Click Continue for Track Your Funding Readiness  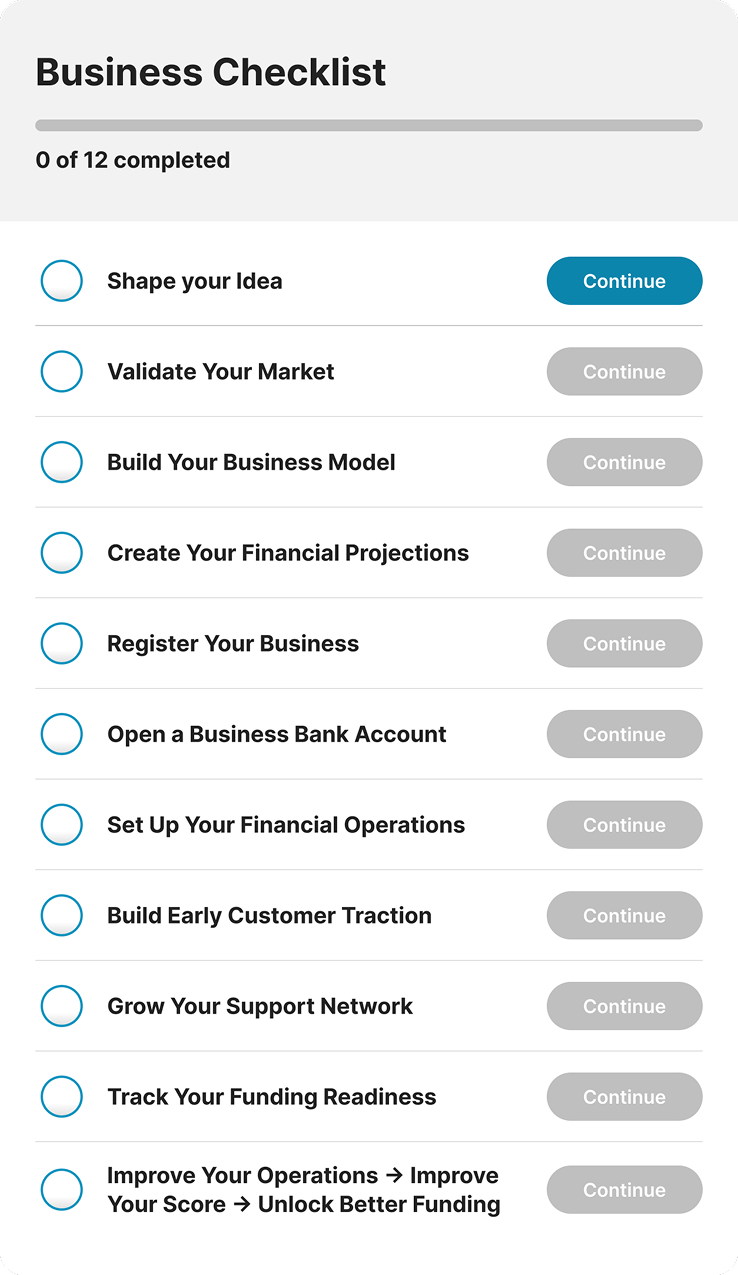(x=624, y=1097)
